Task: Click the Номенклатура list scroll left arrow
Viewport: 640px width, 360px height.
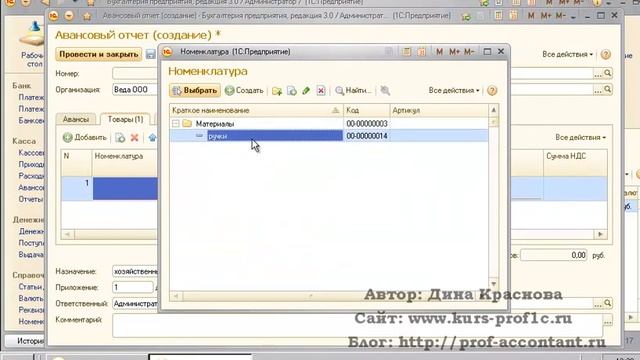Action: coord(176,296)
